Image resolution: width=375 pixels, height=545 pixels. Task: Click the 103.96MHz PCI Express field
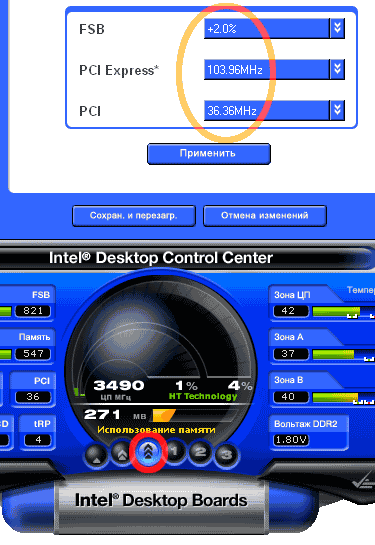(267, 70)
